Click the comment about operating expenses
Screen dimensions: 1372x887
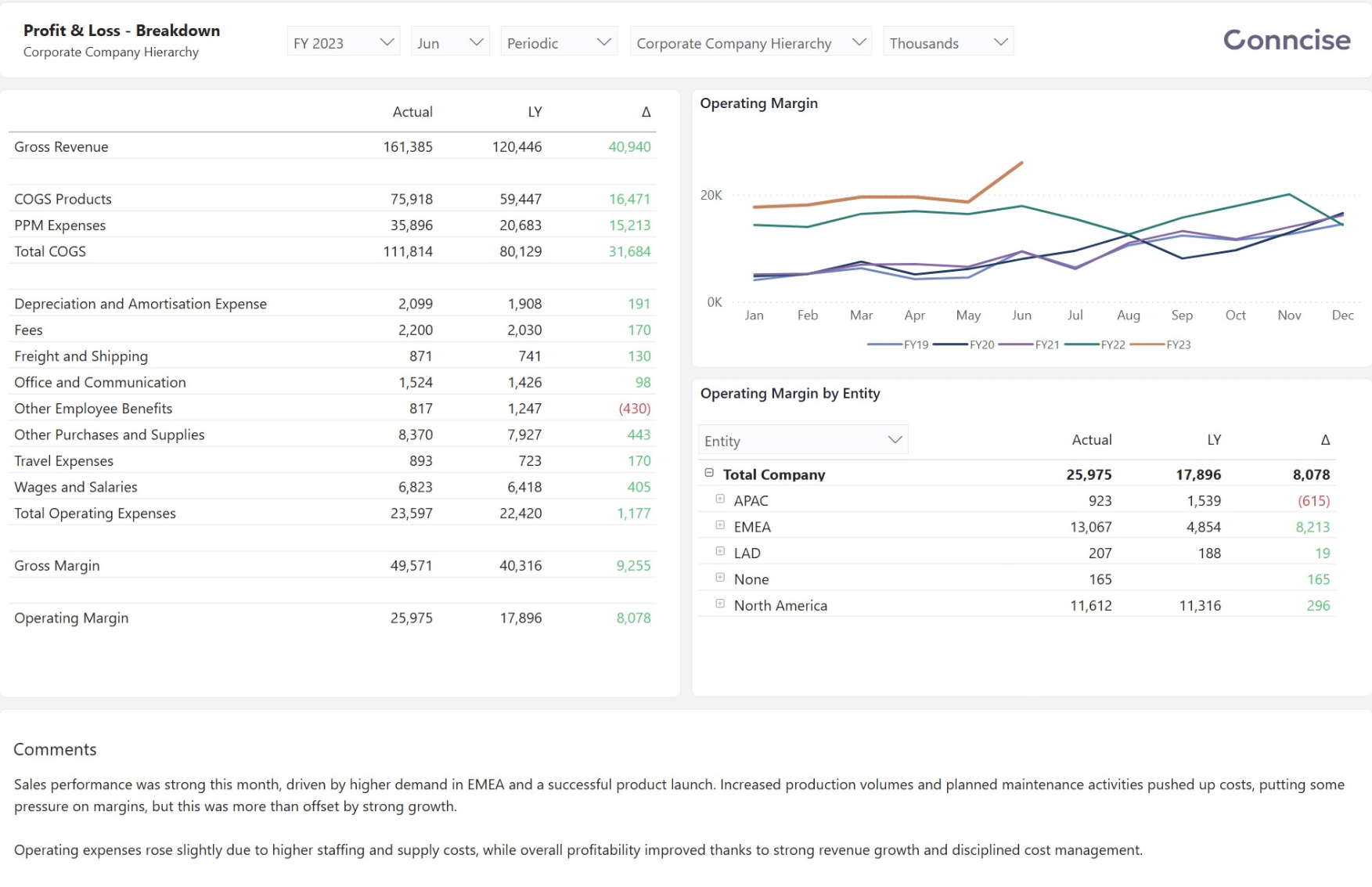[578, 850]
